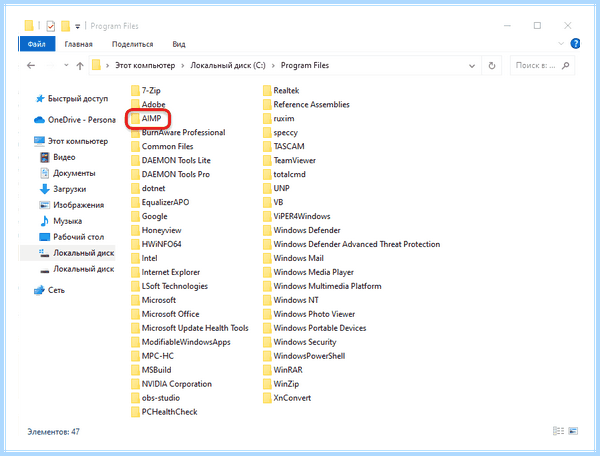Click the new folder icon in title bar

(x=65, y=26)
